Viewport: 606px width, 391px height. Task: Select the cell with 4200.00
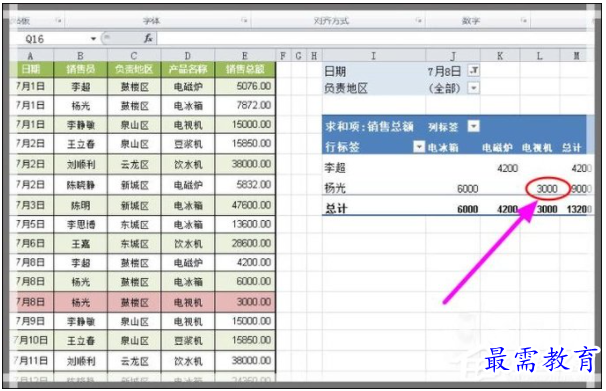[x=245, y=263]
